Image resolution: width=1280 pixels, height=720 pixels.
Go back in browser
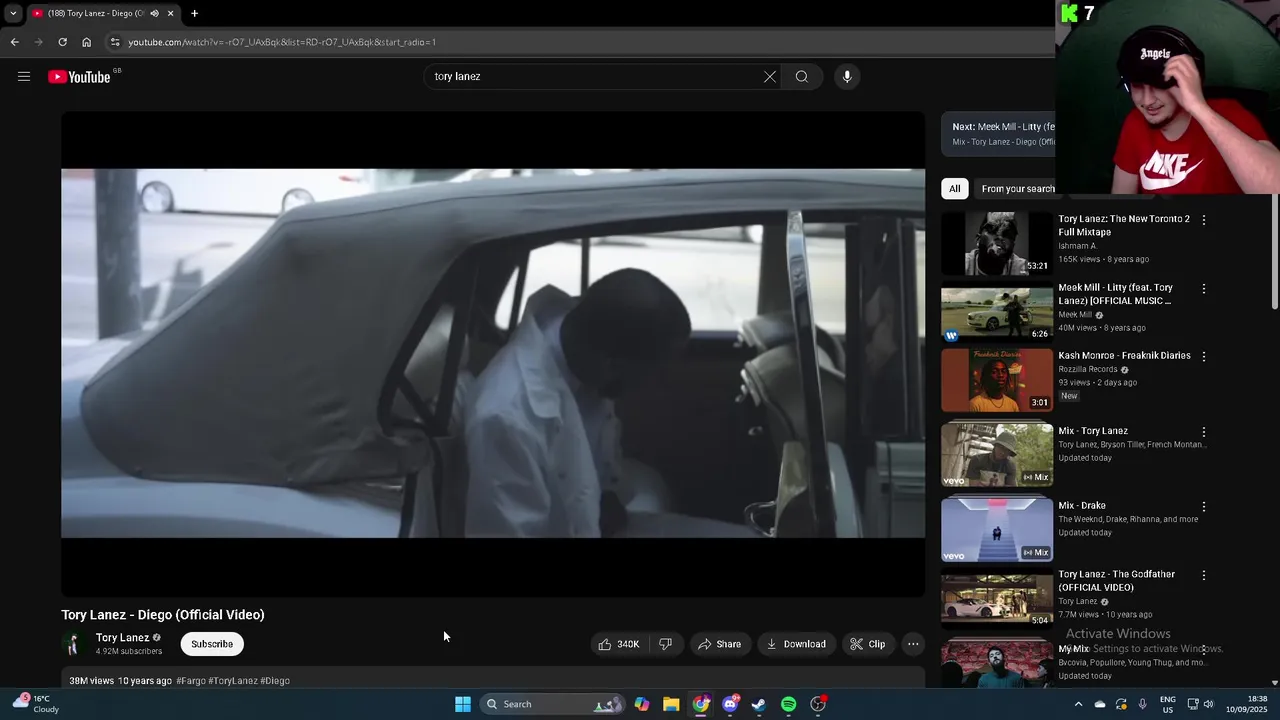click(14, 42)
